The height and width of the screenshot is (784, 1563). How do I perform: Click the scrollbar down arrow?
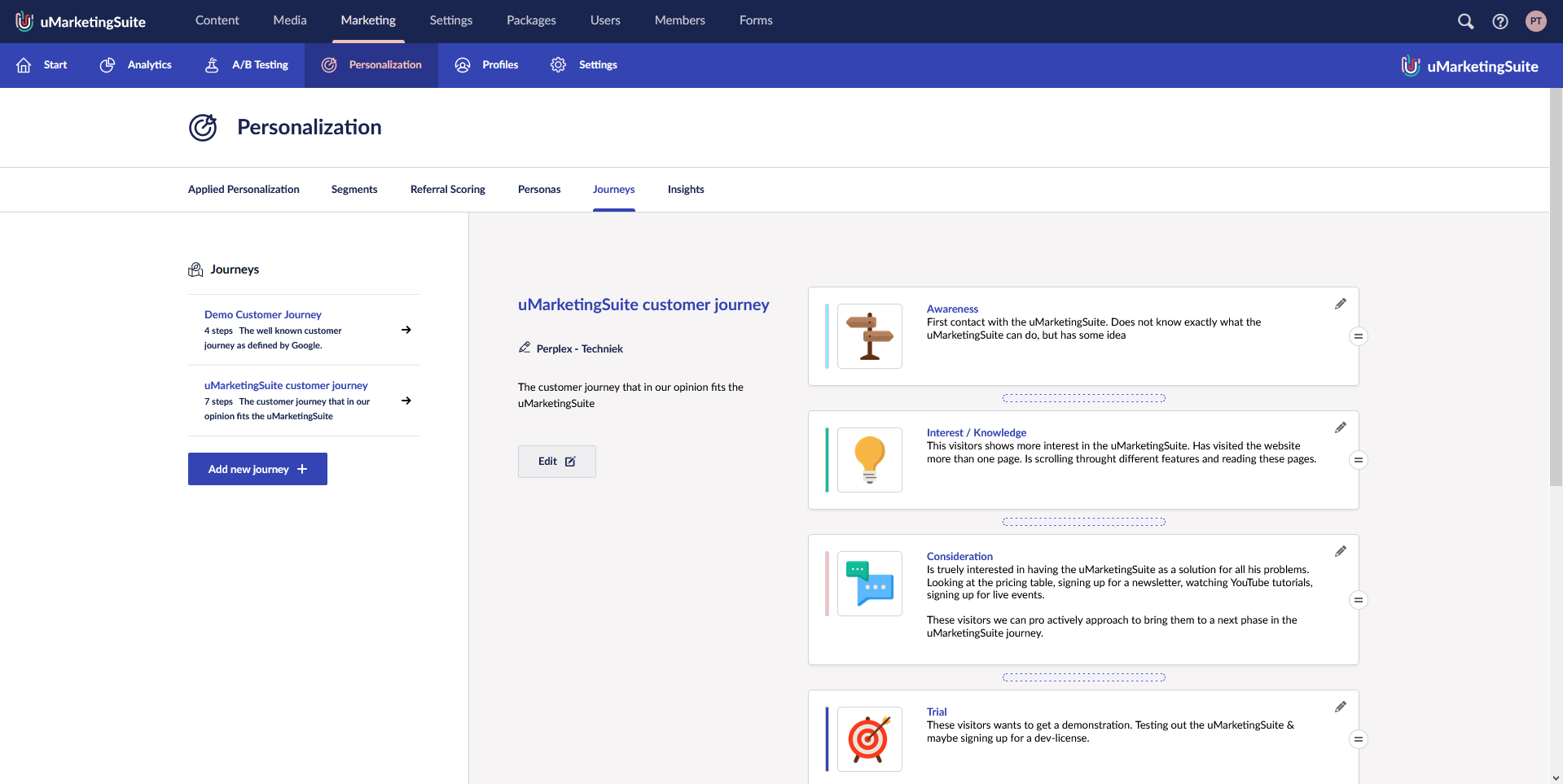click(x=1556, y=777)
